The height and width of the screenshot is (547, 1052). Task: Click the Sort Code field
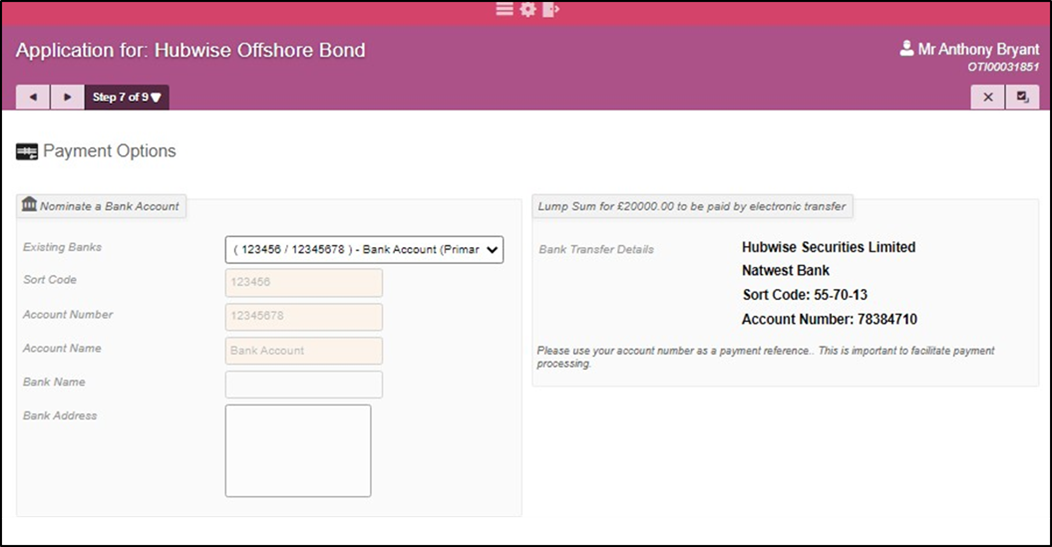(x=304, y=283)
